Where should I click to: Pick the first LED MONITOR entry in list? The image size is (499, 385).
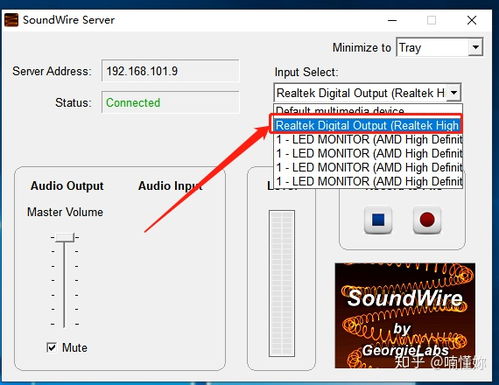[368, 140]
